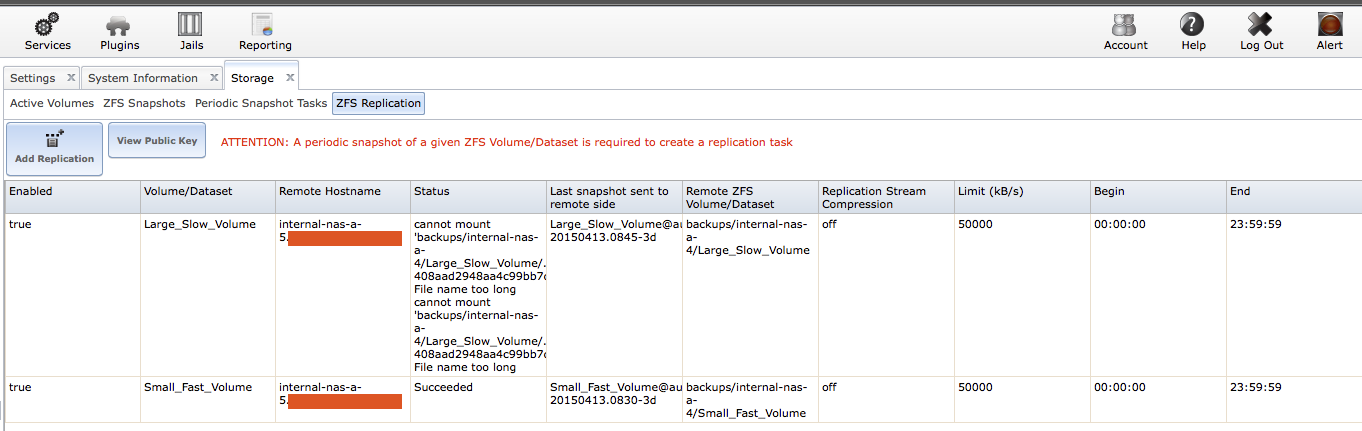Open the Reporting icon
This screenshot has height=431, width=1362.
(264, 24)
